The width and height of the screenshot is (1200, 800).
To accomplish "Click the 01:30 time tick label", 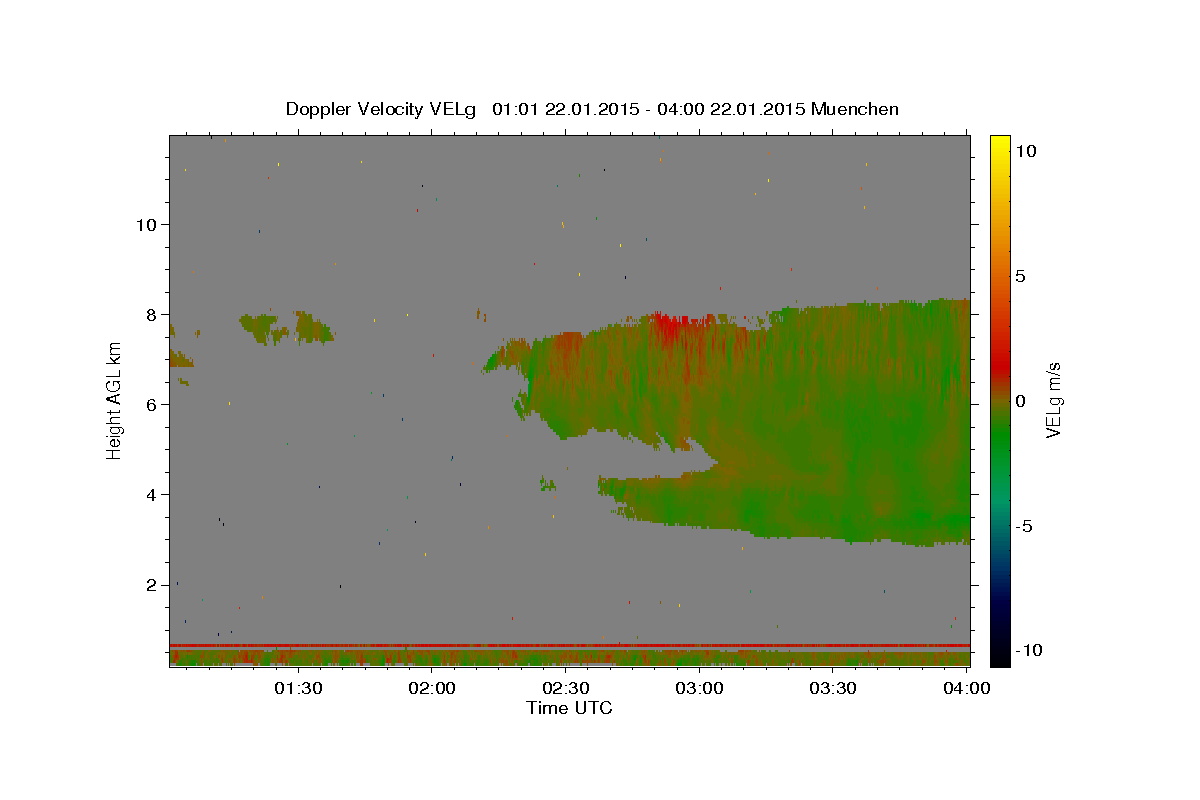I will [x=299, y=688].
